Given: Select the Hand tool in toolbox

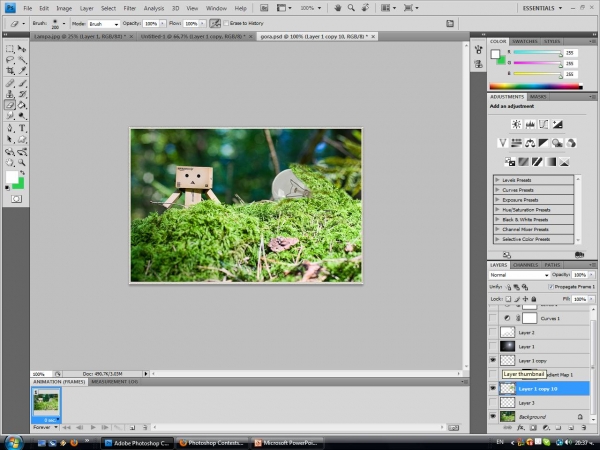Looking at the screenshot, I should (10, 163).
